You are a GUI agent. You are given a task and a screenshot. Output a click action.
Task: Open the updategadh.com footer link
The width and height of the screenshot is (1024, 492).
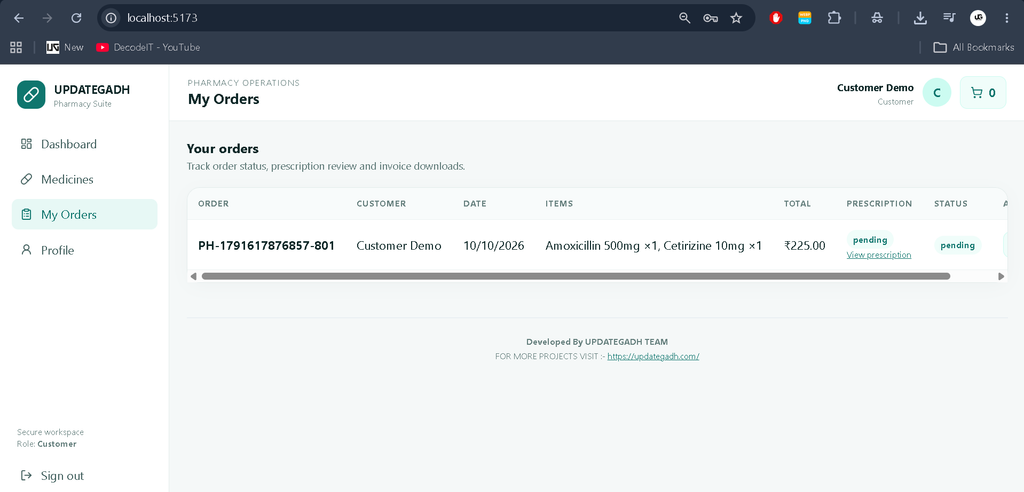(x=653, y=357)
